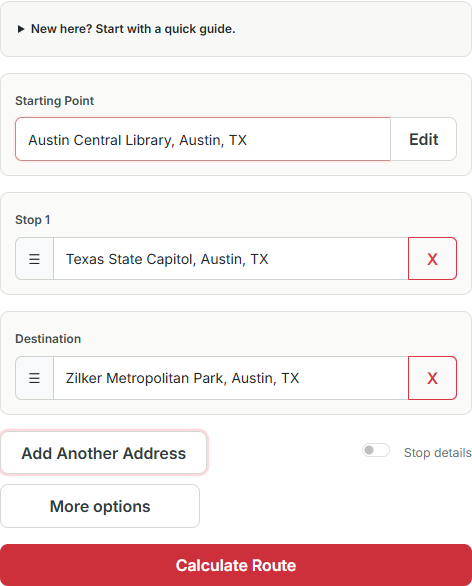Click the 'Stop details' label text

coord(438,453)
